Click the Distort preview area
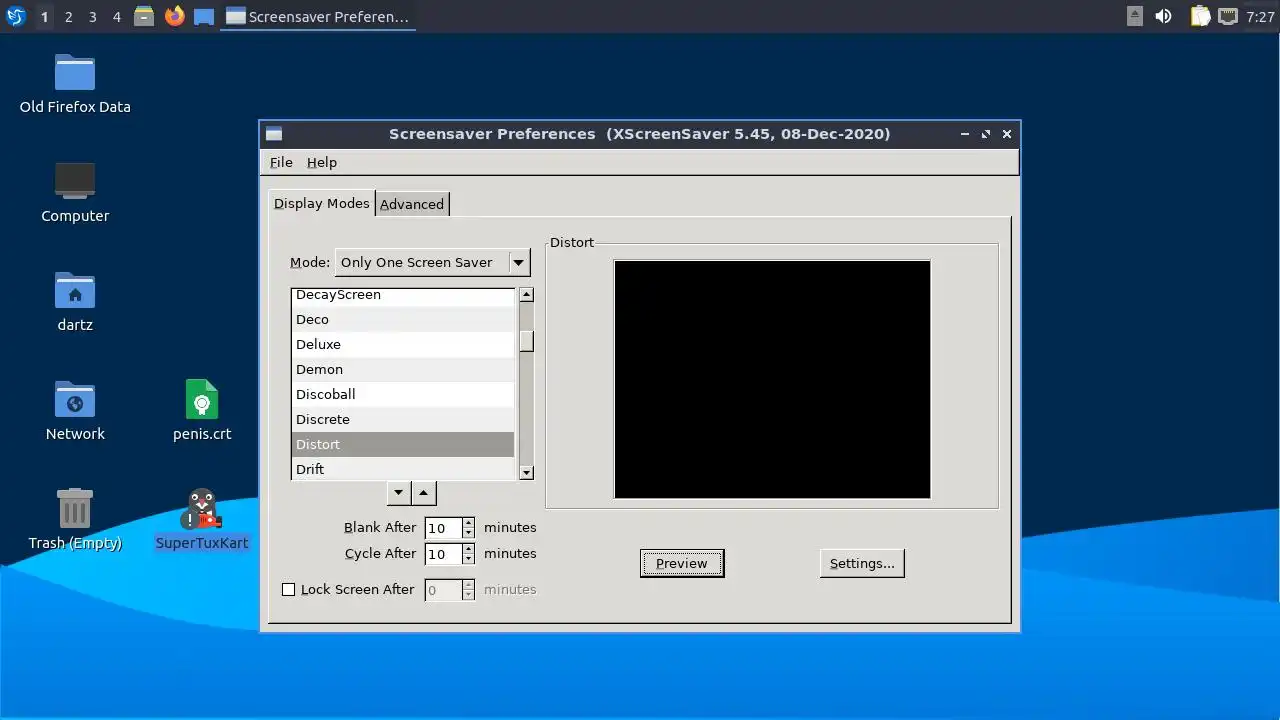 (x=772, y=379)
